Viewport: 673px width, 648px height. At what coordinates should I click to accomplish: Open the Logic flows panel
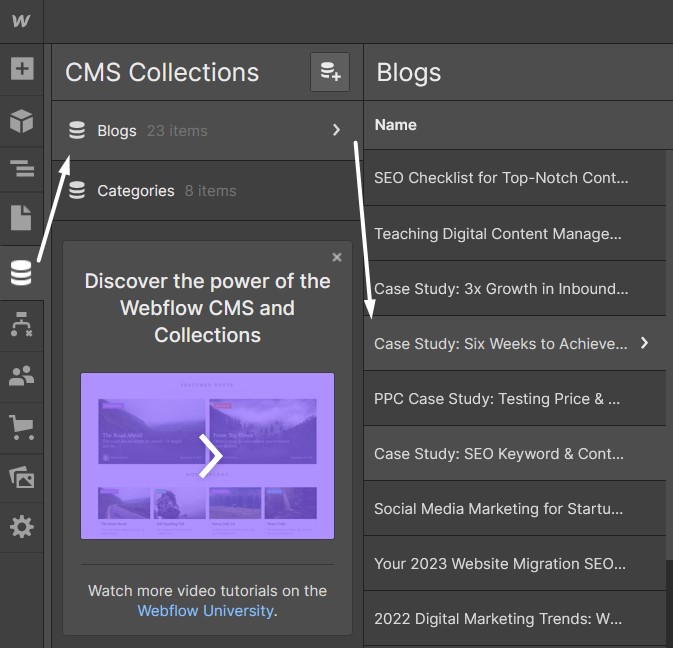click(21, 325)
